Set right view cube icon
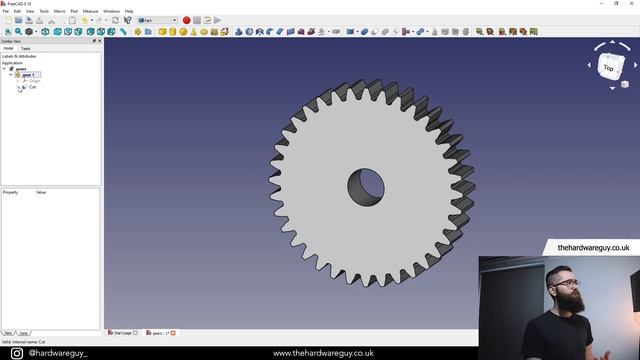Image resolution: width=640 pixels, height=360 pixels. [x=78, y=31]
